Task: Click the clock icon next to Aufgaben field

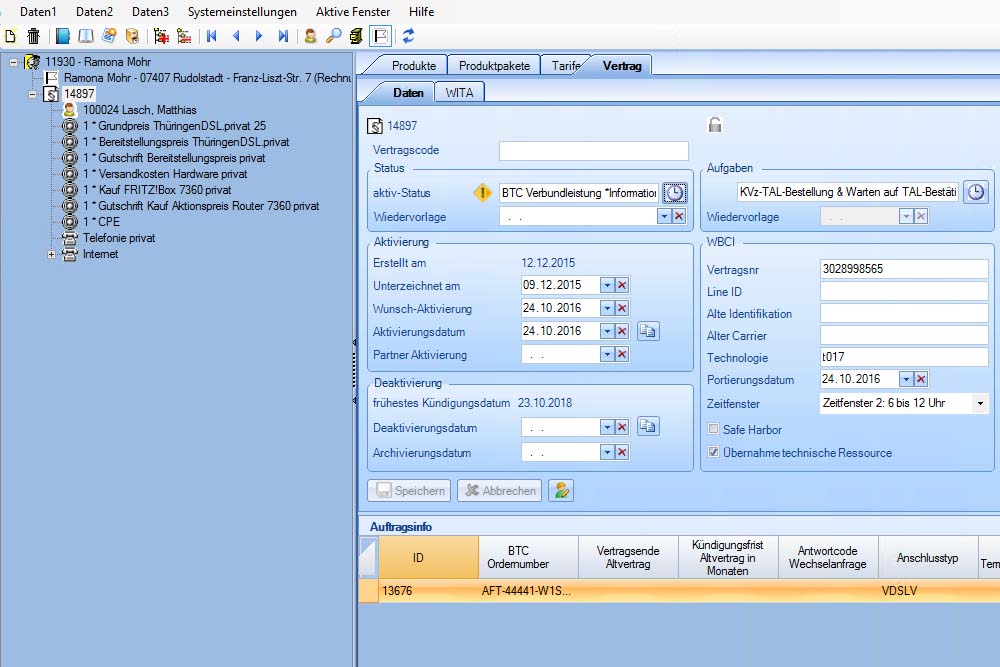Action: click(x=975, y=192)
